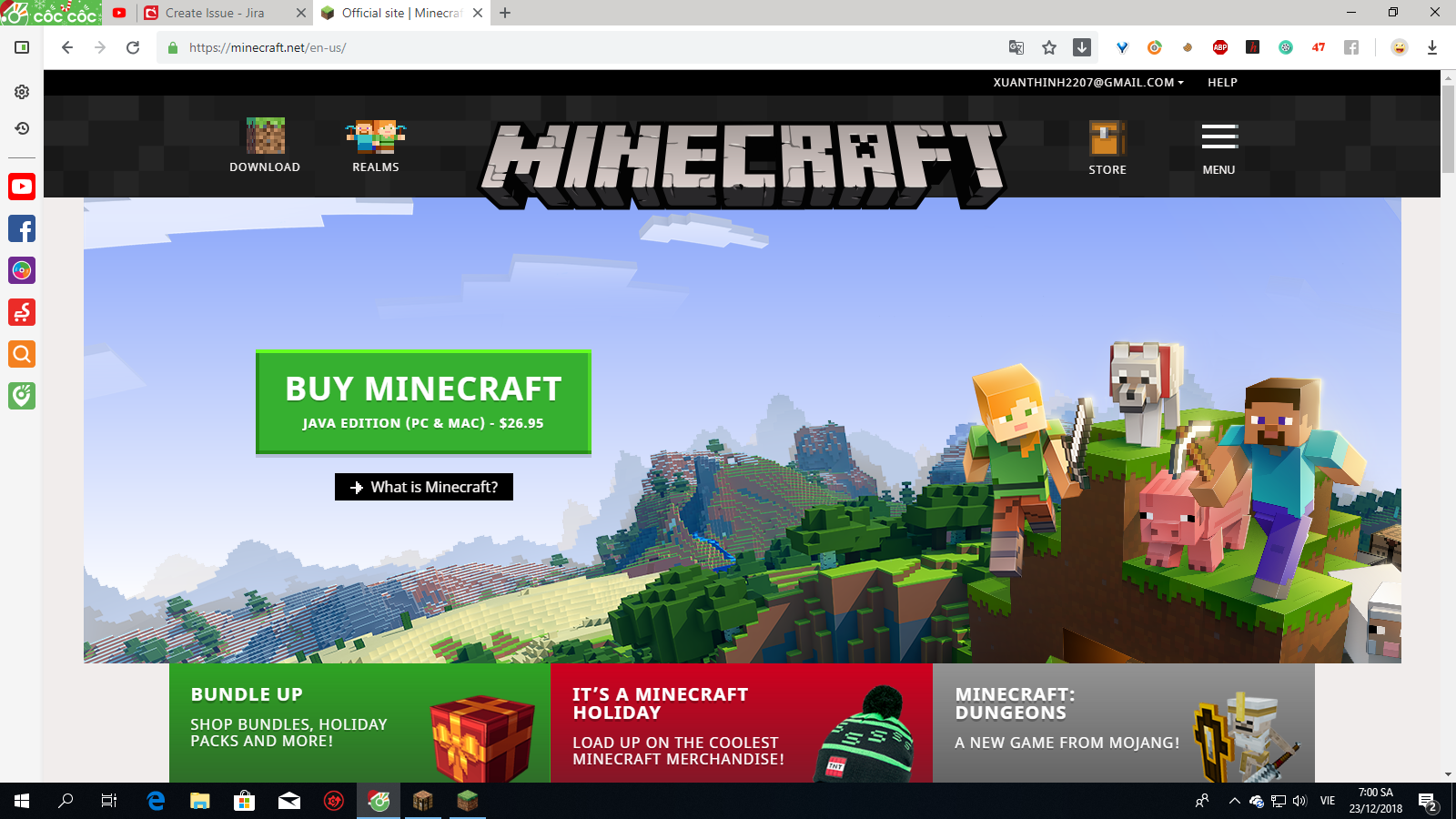The height and width of the screenshot is (819, 1456).
Task: Click the blue V-shaped extension icon
Action: click(x=1122, y=47)
